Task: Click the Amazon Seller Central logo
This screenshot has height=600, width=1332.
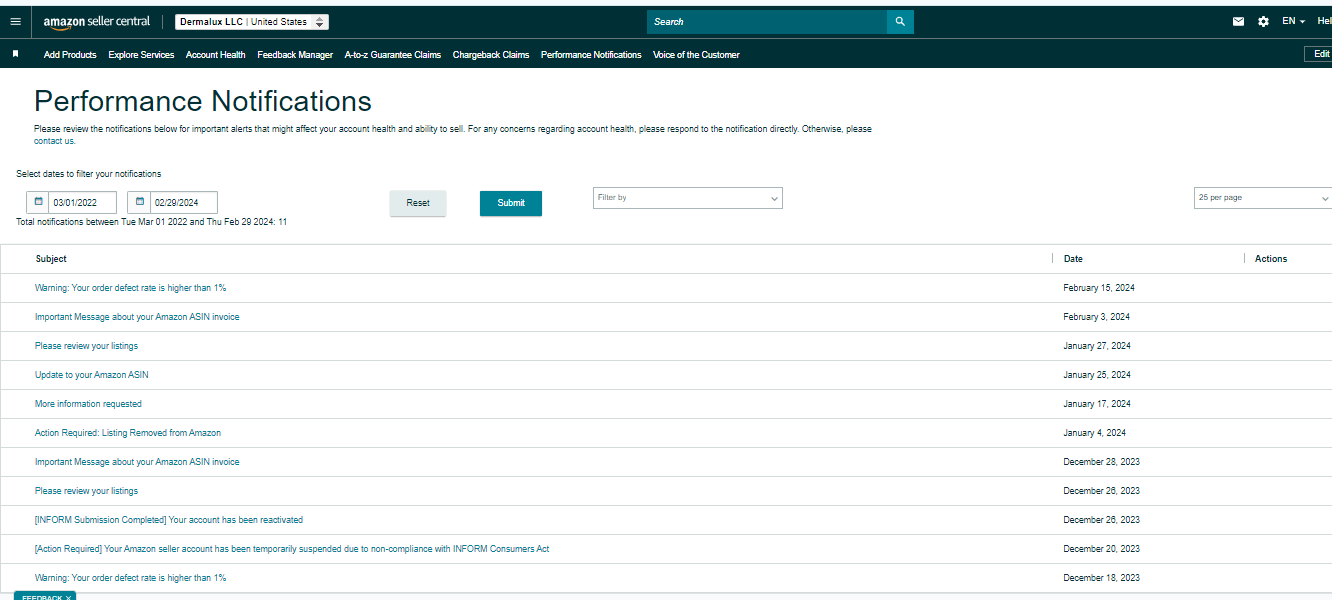Action: [97, 22]
